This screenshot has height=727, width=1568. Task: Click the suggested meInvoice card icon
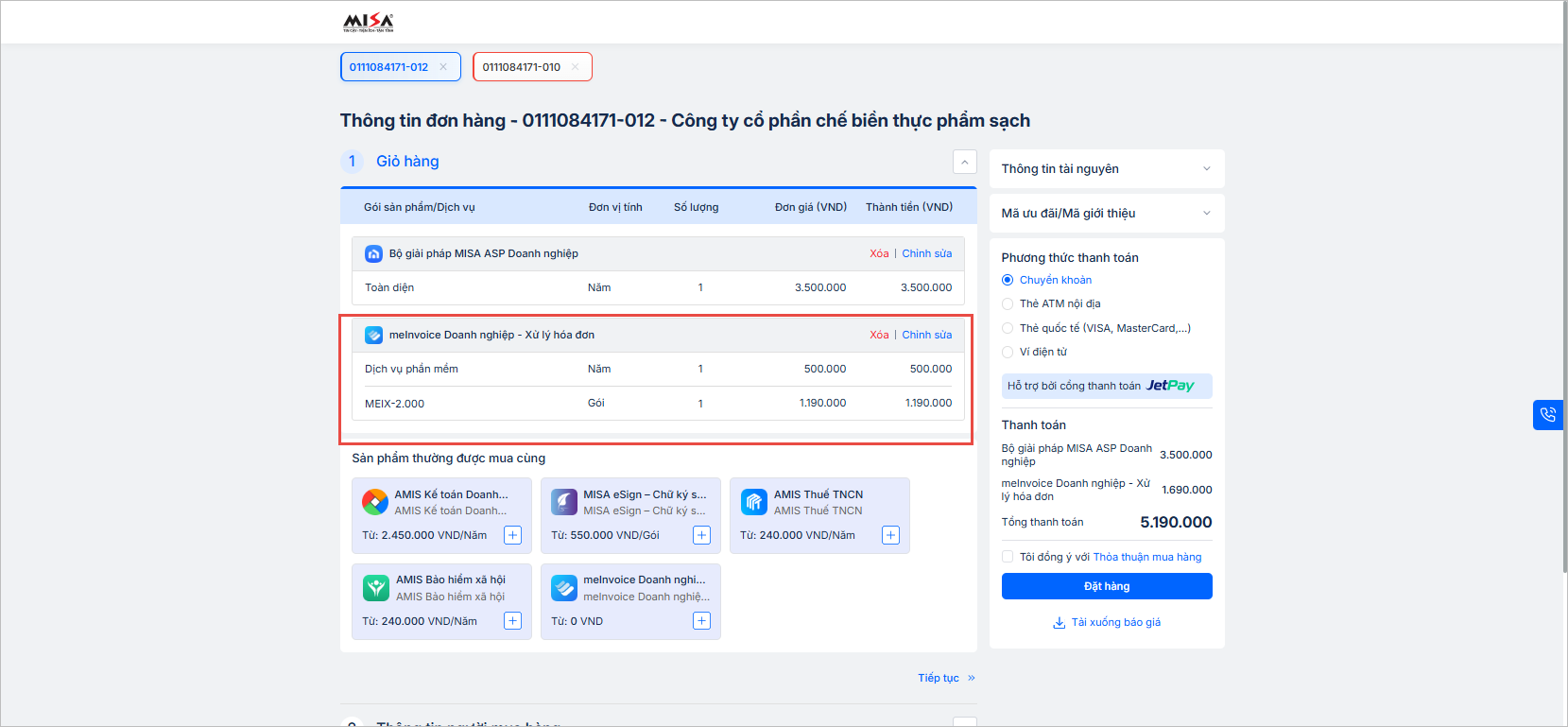[564, 588]
